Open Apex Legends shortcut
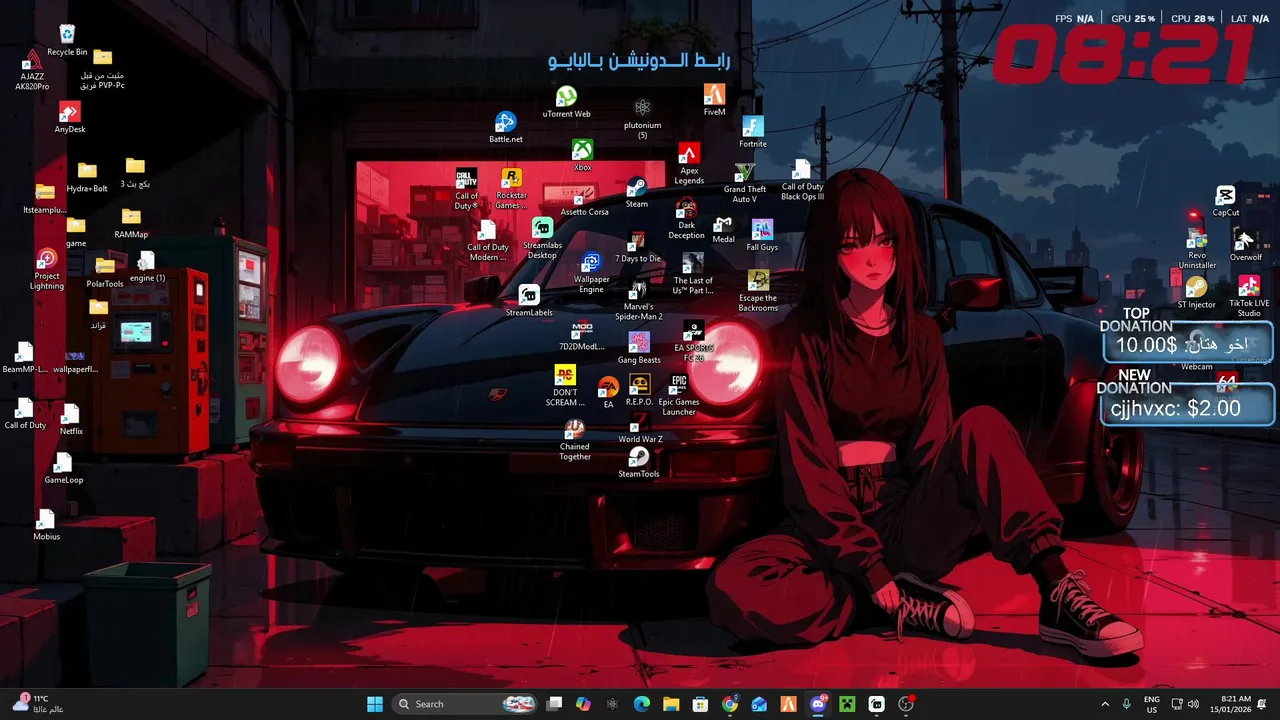The image size is (1280, 720). tap(689, 164)
